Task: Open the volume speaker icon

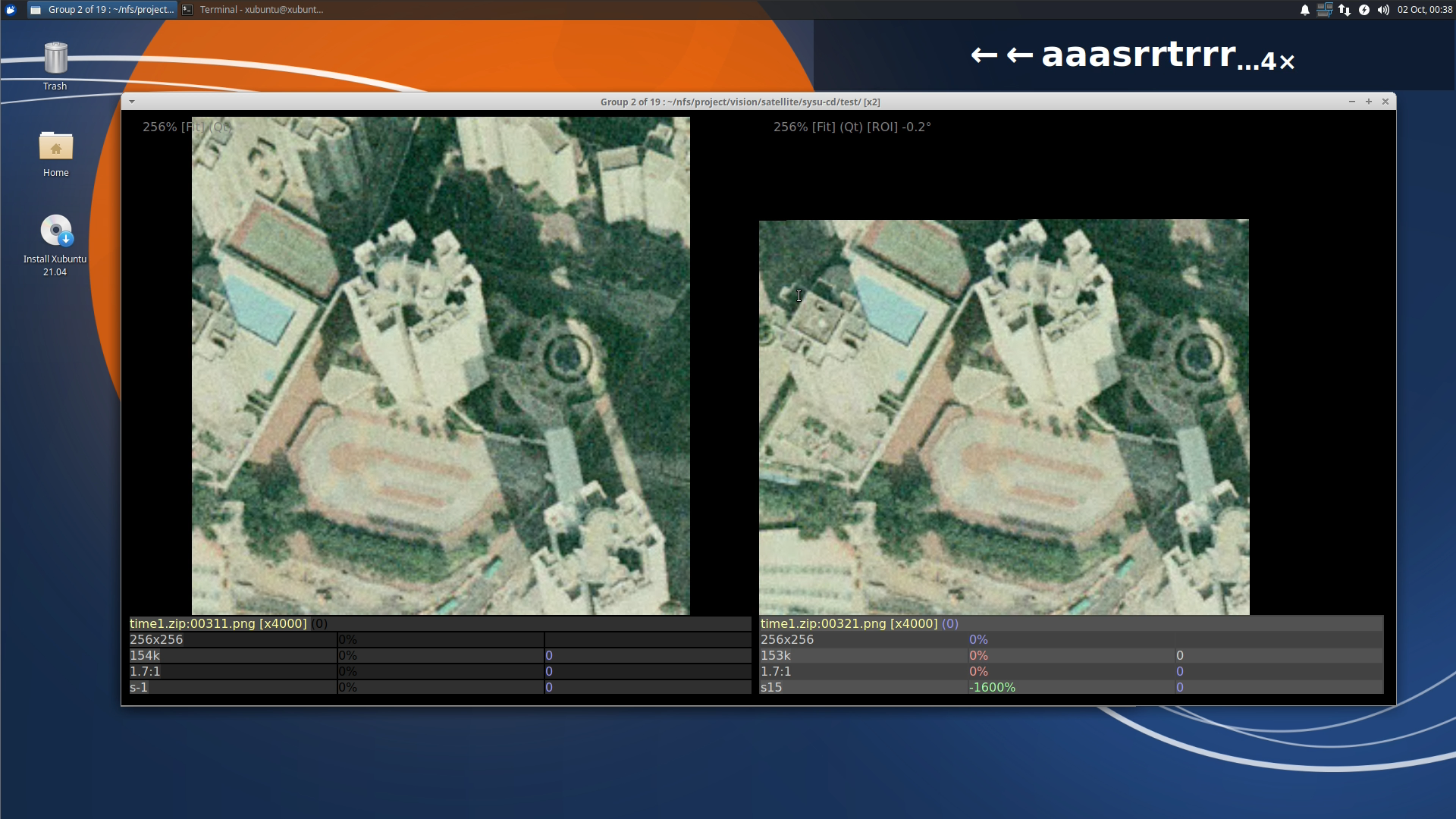Action: click(1383, 10)
